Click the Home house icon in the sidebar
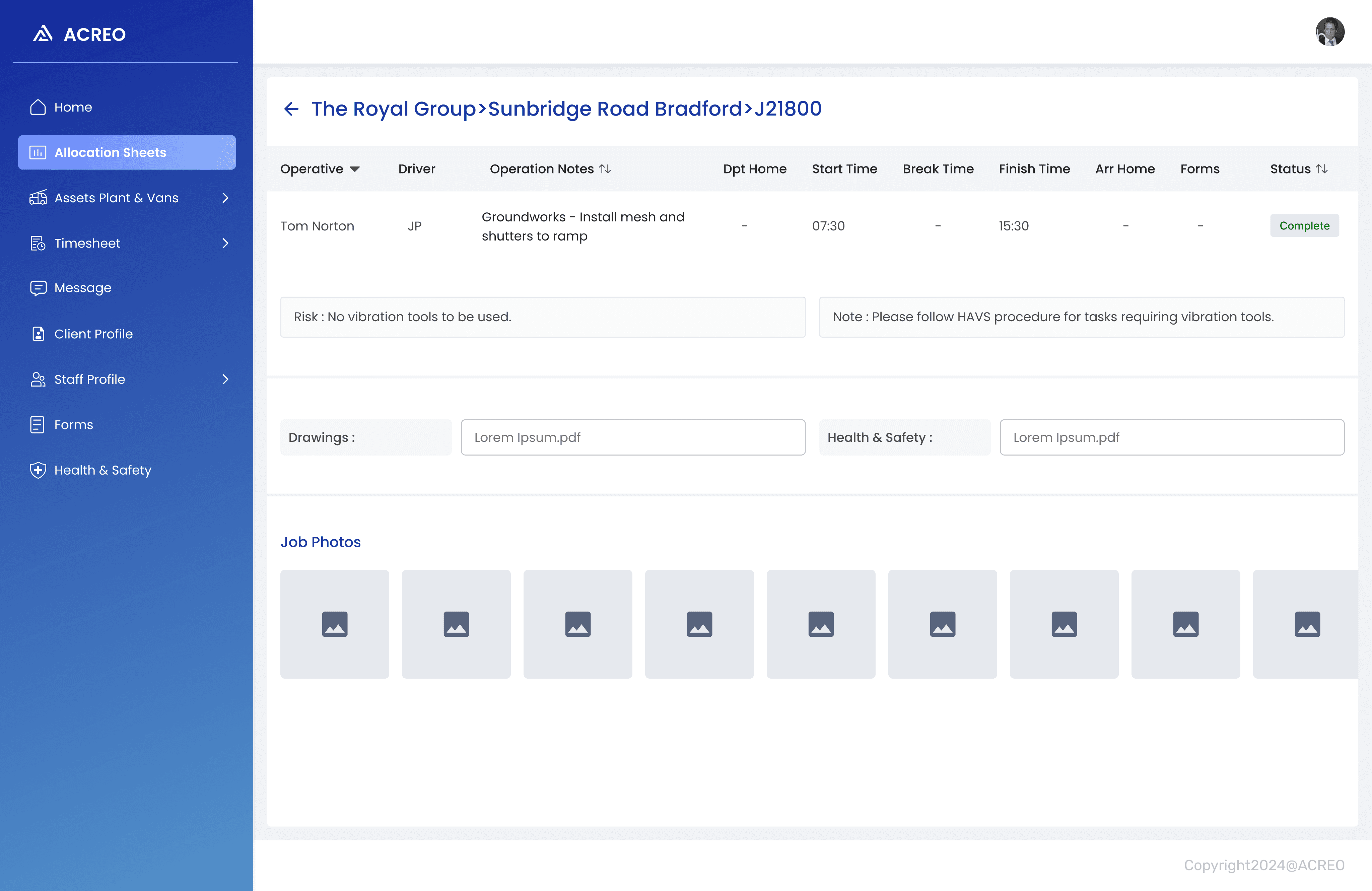Screen dimensions: 1372x891 pos(38,107)
